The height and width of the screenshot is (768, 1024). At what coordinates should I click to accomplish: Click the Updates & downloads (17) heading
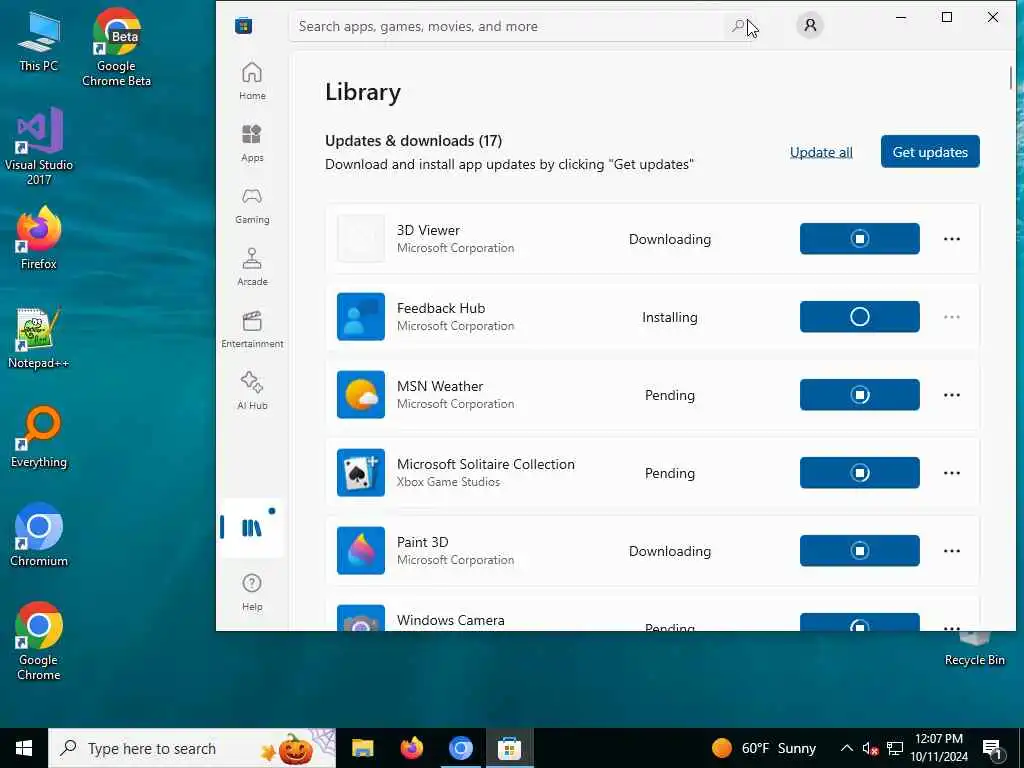[413, 140]
